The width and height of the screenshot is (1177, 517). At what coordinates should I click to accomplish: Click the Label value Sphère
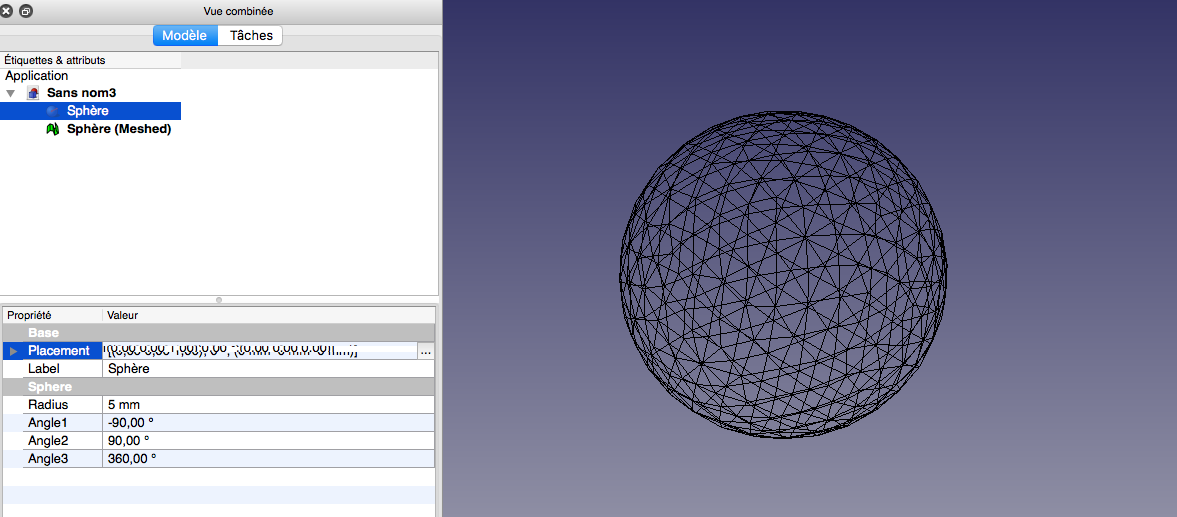pos(268,368)
